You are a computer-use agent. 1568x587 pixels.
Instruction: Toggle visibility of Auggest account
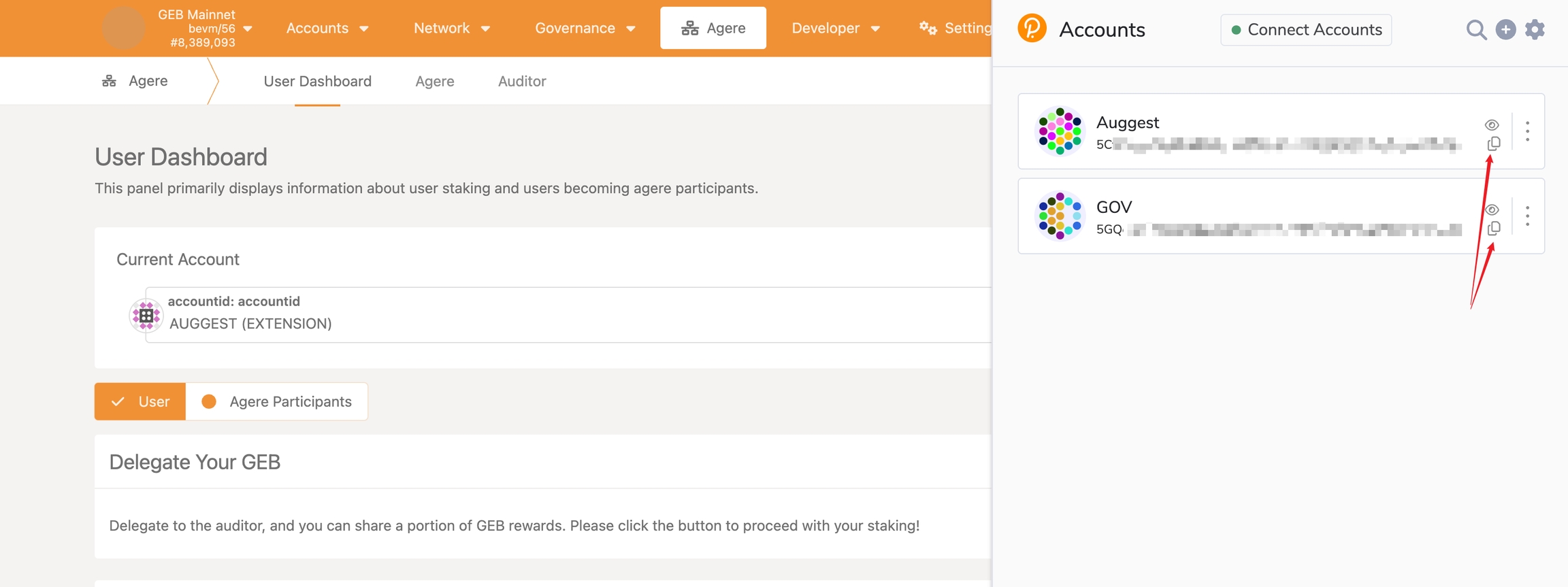[1492, 124]
